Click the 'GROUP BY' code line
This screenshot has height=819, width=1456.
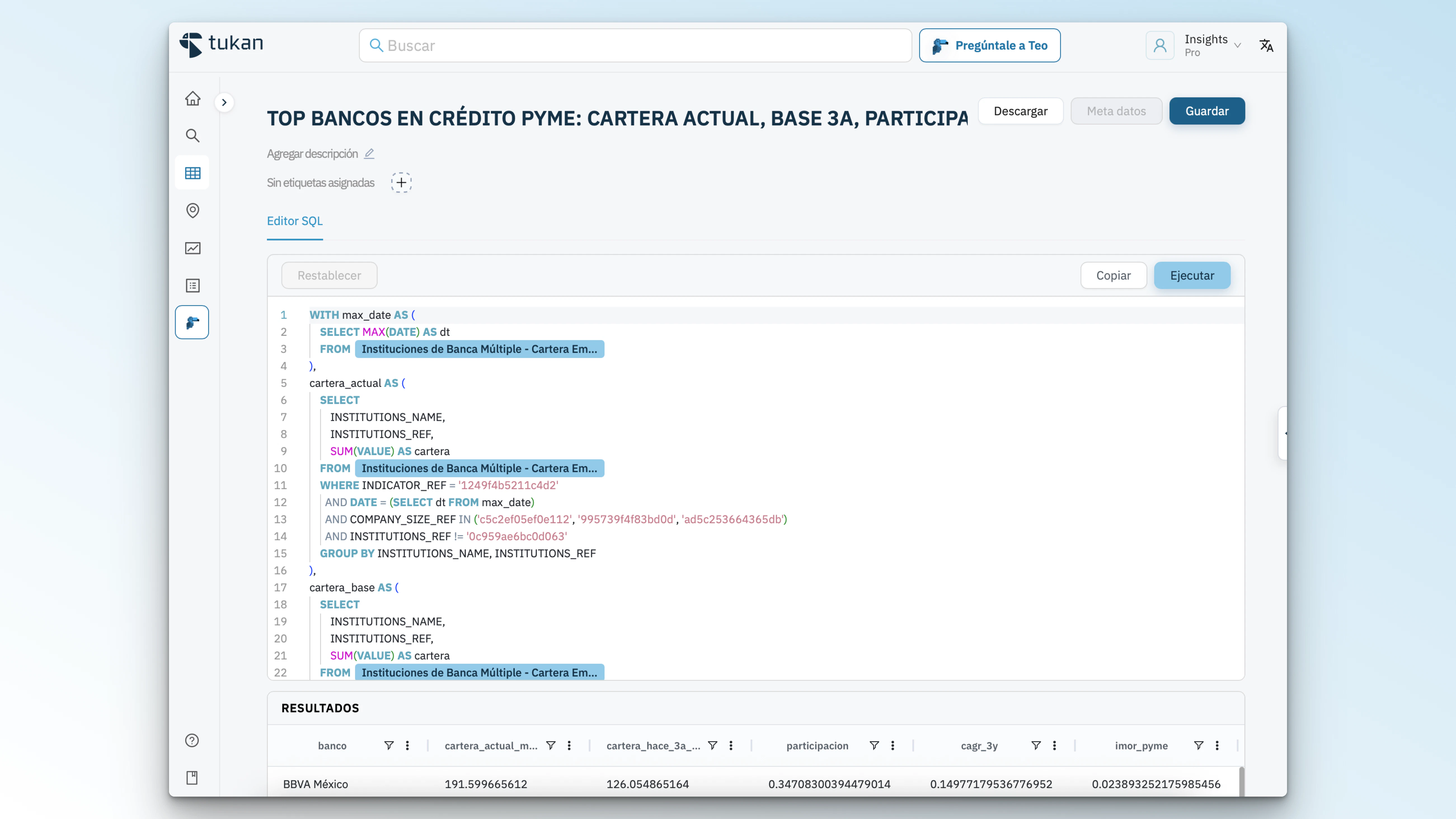tap(458, 553)
